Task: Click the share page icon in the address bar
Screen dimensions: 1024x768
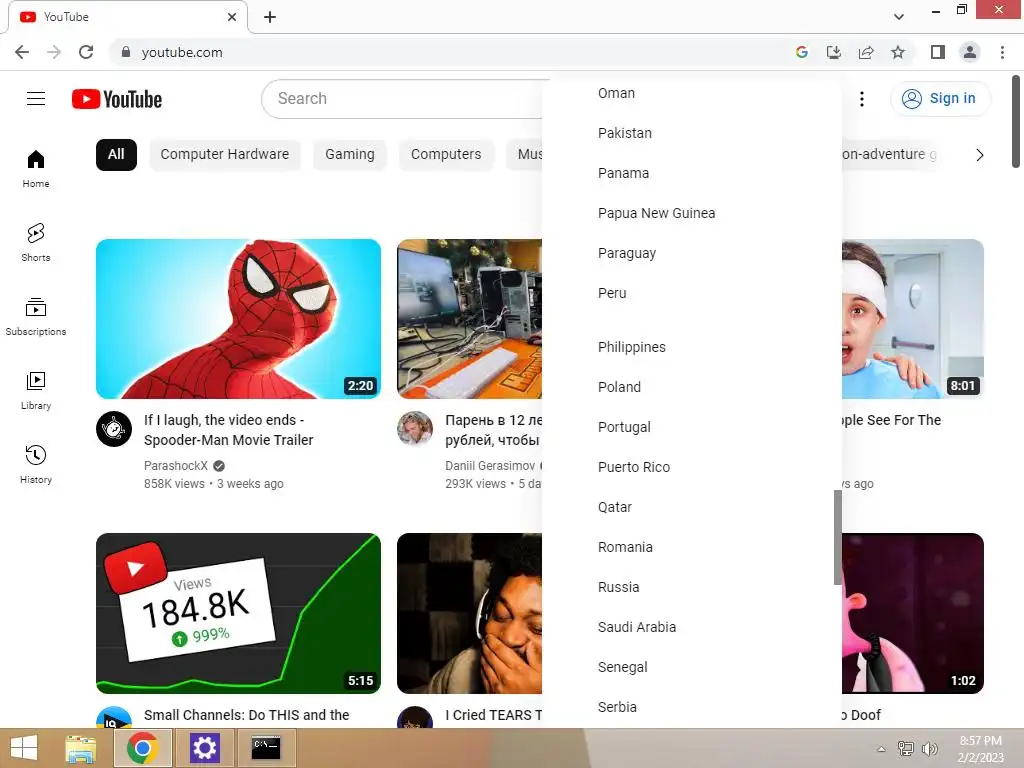Action: coord(866,52)
